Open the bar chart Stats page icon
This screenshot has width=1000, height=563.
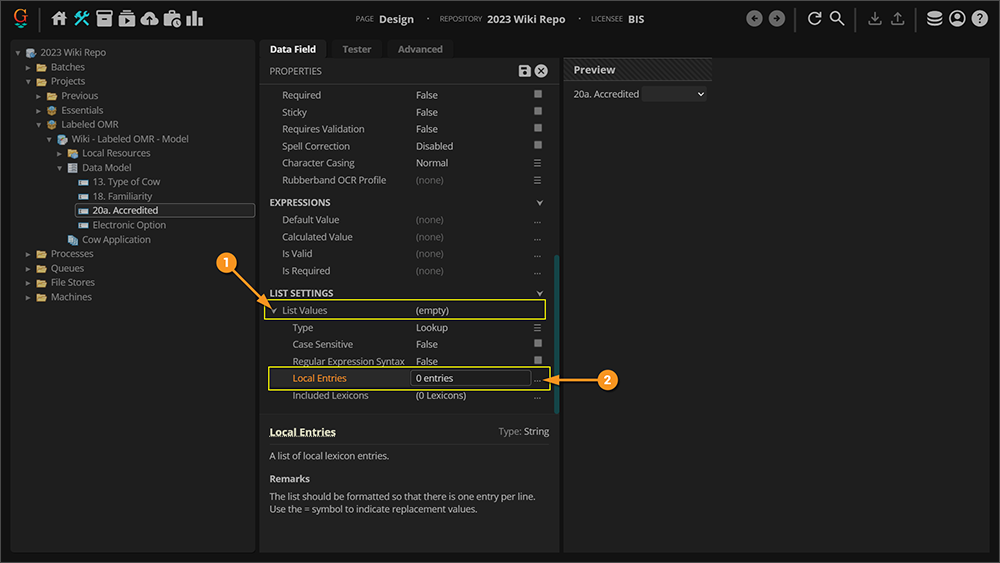[194, 18]
